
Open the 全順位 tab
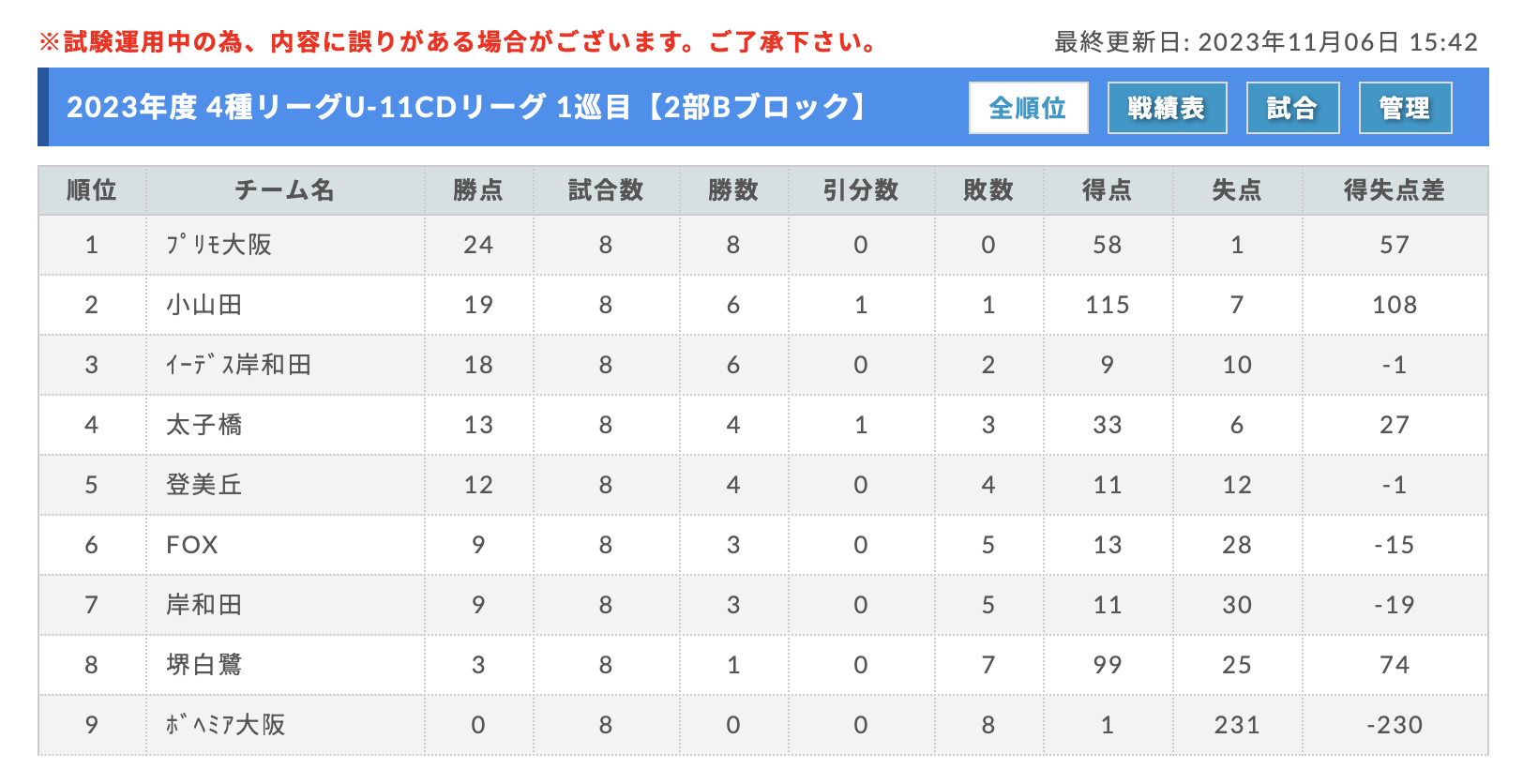(1028, 108)
